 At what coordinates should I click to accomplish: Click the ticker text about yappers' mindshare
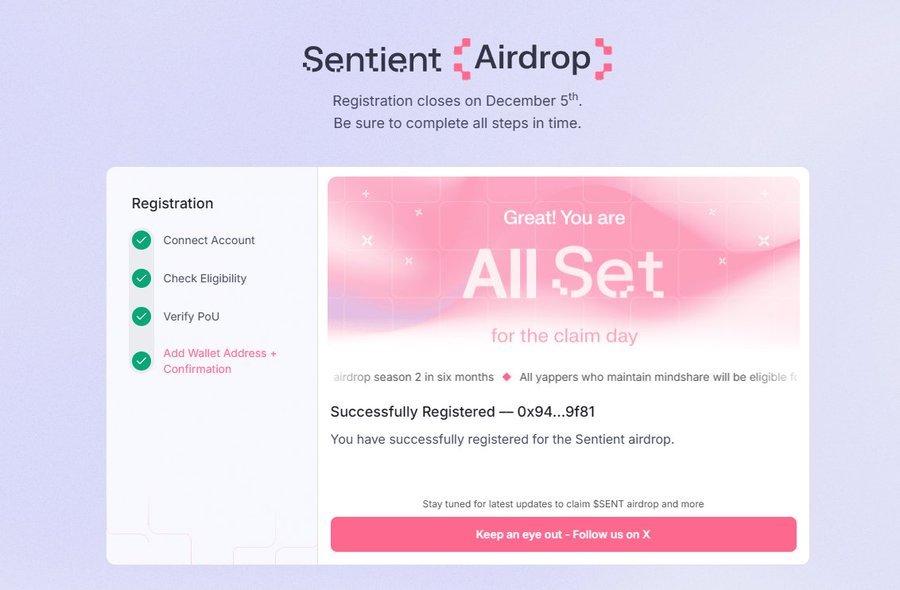[x=658, y=377]
